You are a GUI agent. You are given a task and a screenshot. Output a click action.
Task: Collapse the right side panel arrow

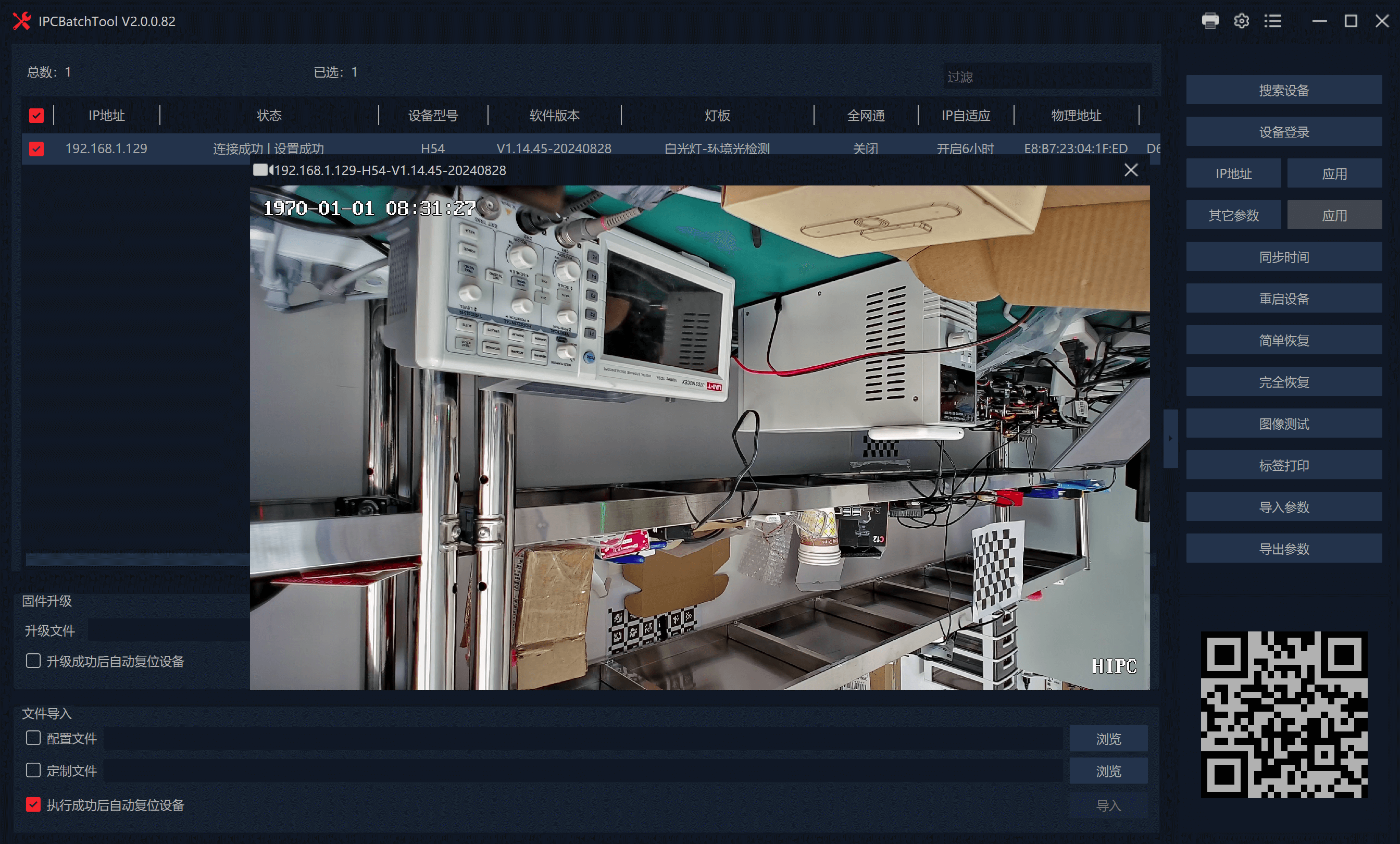(1170, 438)
